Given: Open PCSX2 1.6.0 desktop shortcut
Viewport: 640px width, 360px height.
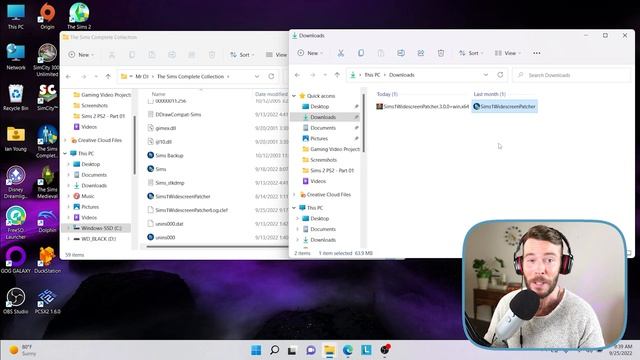Looking at the screenshot, I should click(47, 301).
